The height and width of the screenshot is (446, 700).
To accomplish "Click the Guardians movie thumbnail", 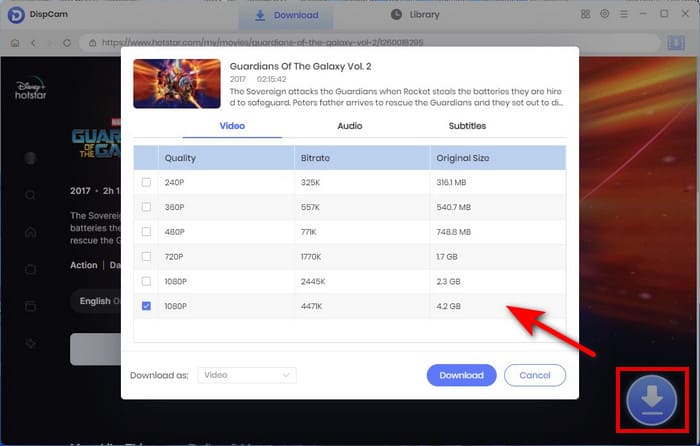I will pos(177,83).
